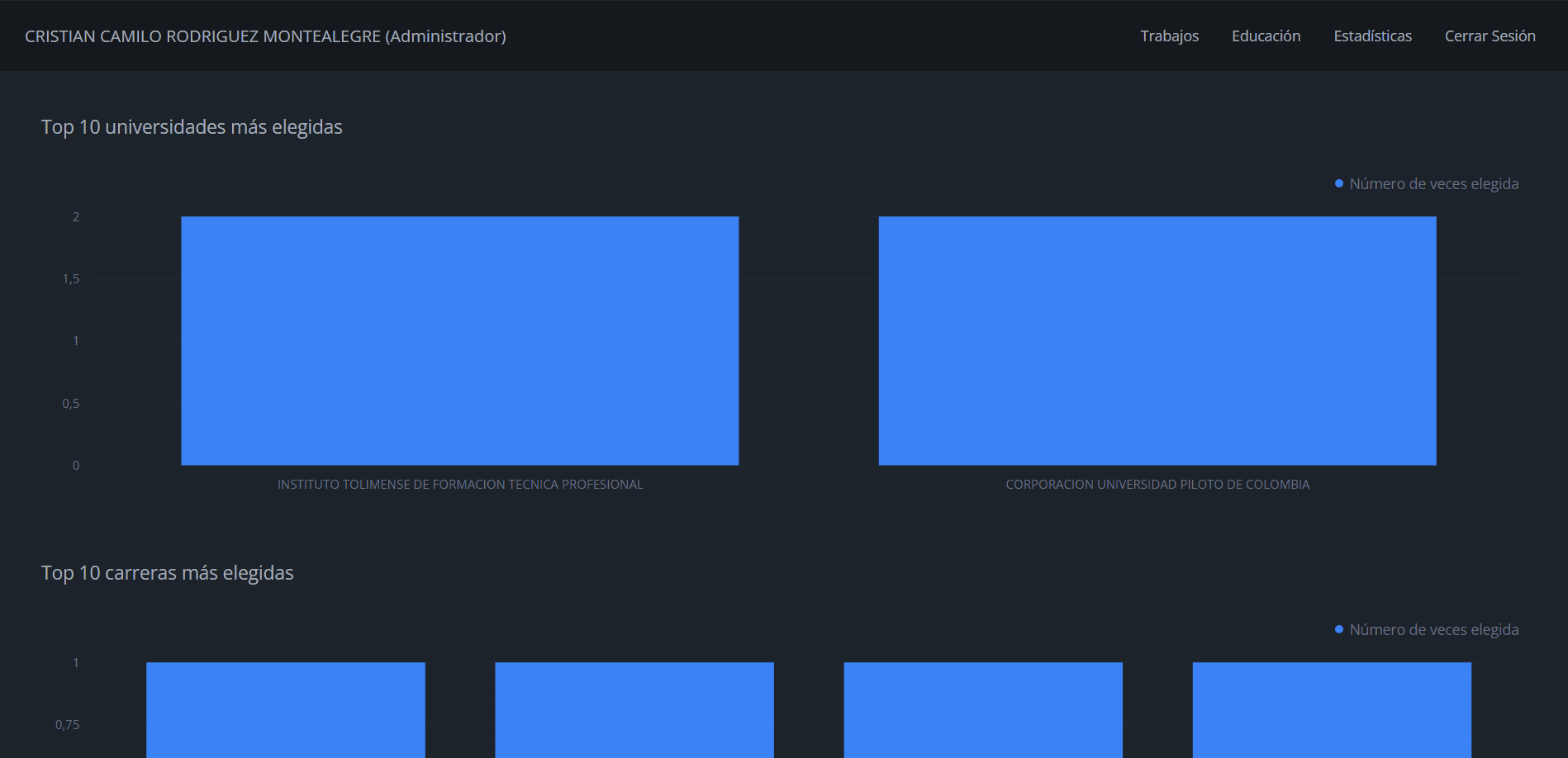This screenshot has height=758, width=1568.
Task: Click label 'CORPORACION UNIVERSIDAD PILOTO DE COLOMBIA'
Action: (x=1157, y=485)
